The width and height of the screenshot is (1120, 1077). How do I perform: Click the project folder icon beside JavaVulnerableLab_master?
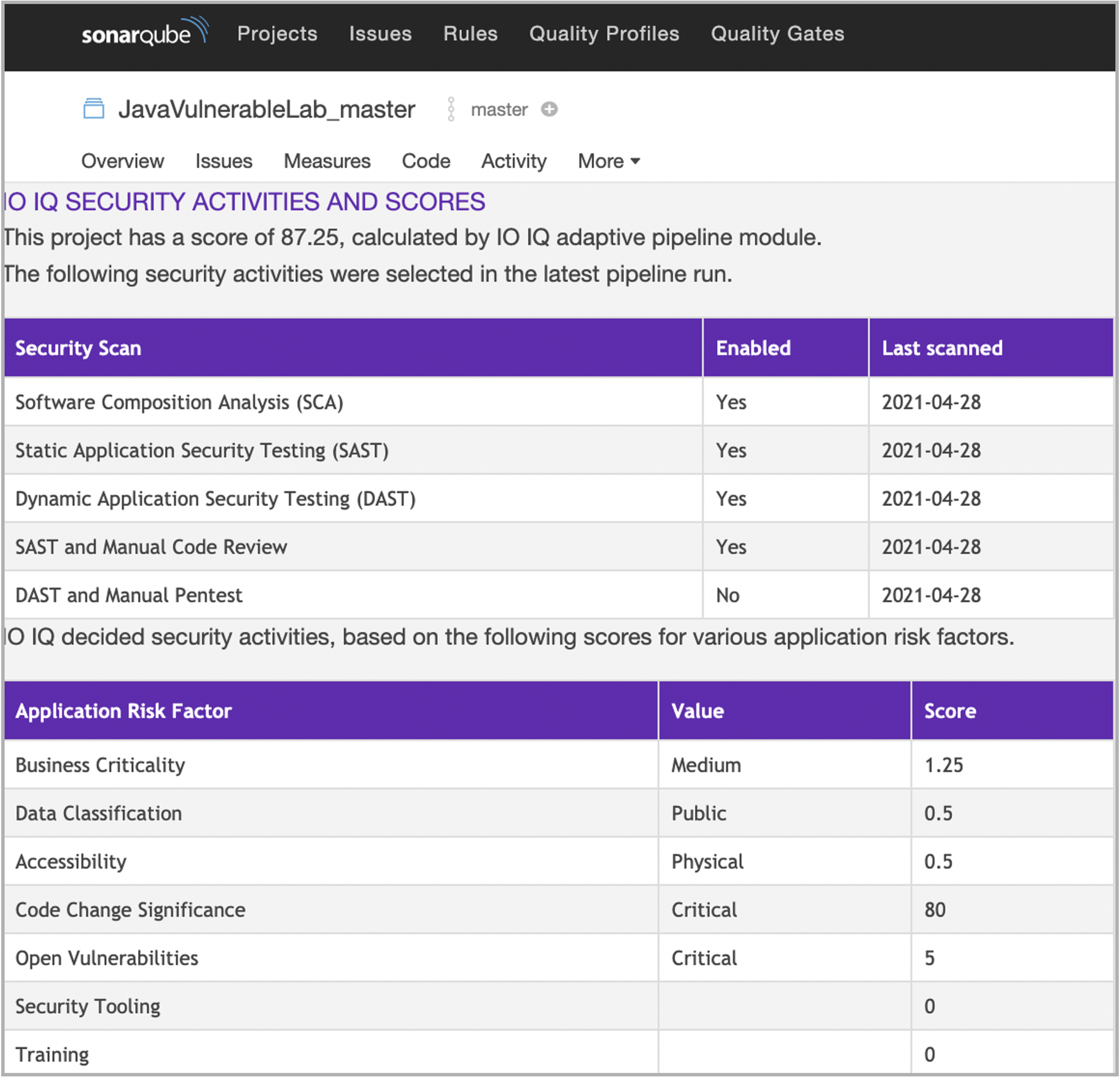(94, 109)
